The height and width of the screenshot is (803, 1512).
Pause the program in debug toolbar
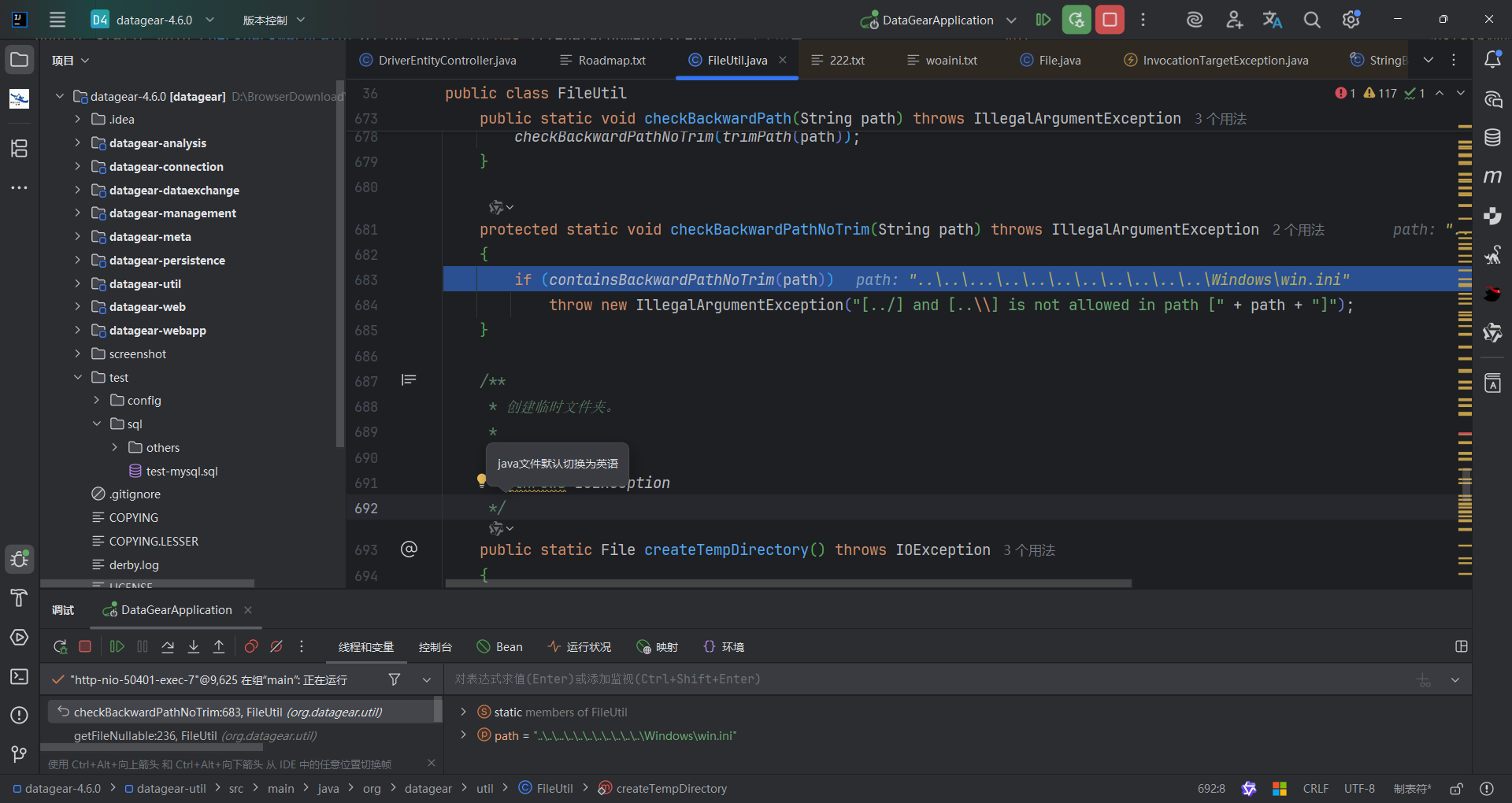click(x=143, y=646)
